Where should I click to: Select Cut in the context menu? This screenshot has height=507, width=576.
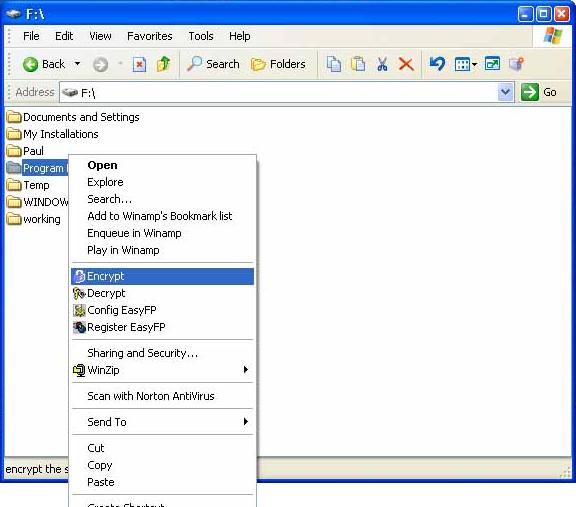pyautogui.click(x=162, y=448)
